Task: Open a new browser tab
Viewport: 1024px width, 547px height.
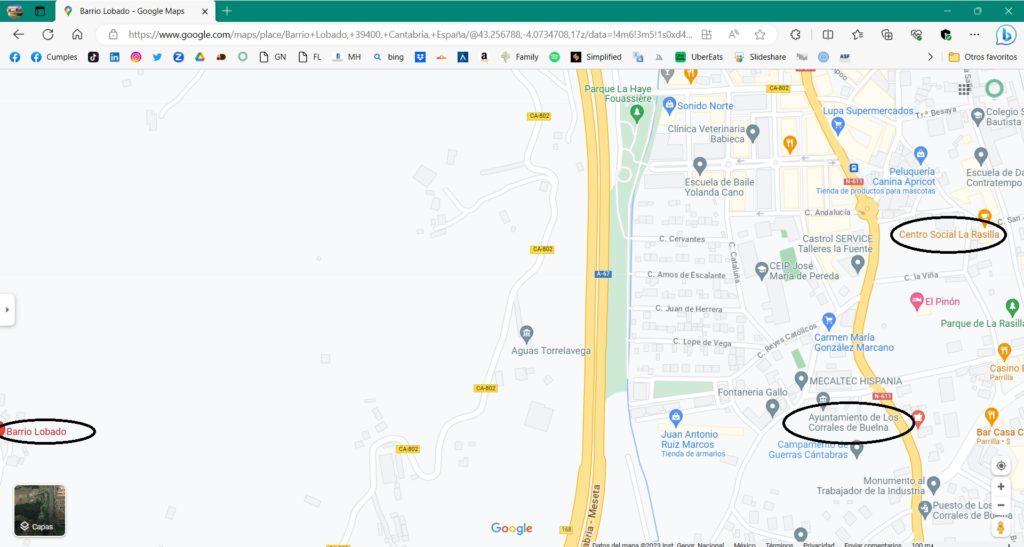Action: 227,11
